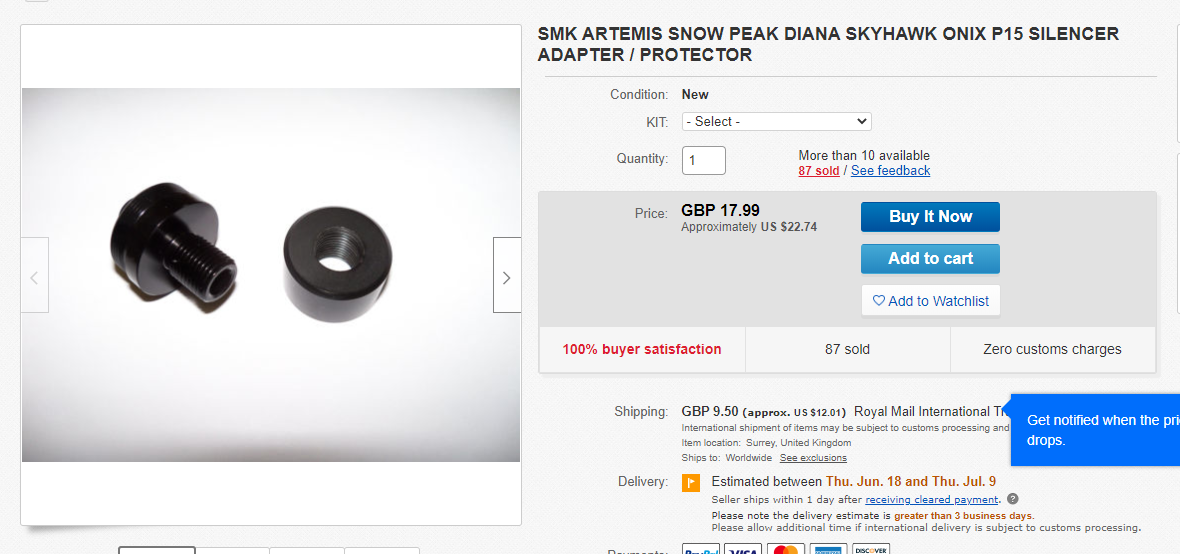Click the orange delivery flag icon
Viewport: 1180px width, 554px height.
tap(691, 483)
